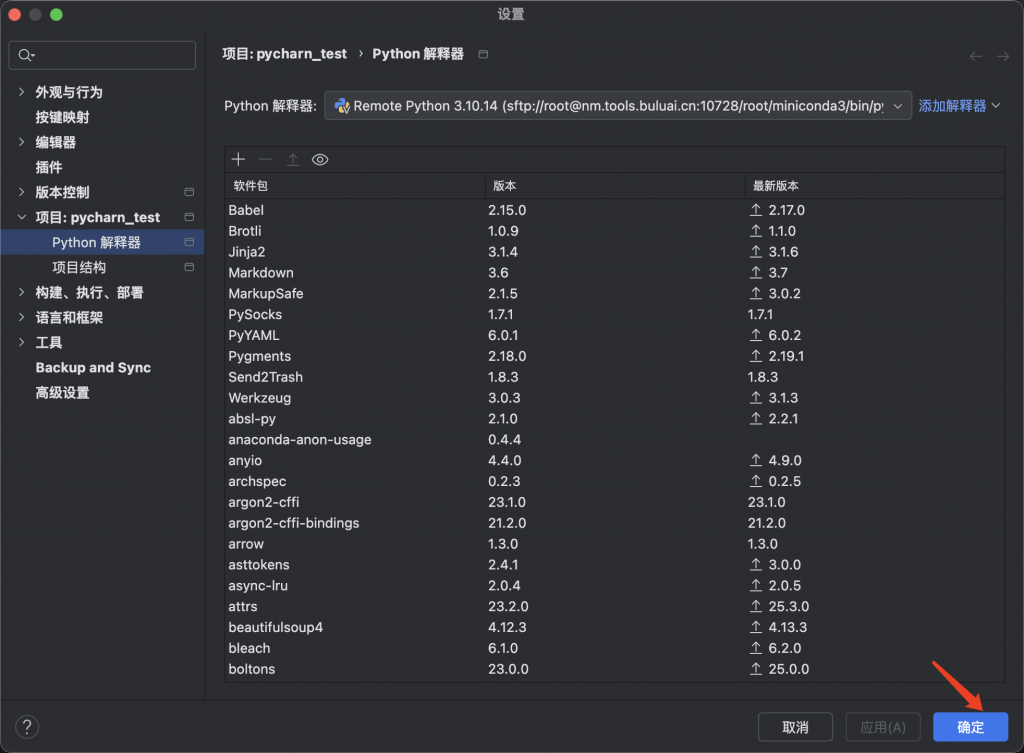Open the 添加解释器 dropdown link
Image resolution: width=1024 pixels, height=753 pixels.
[x=959, y=106]
